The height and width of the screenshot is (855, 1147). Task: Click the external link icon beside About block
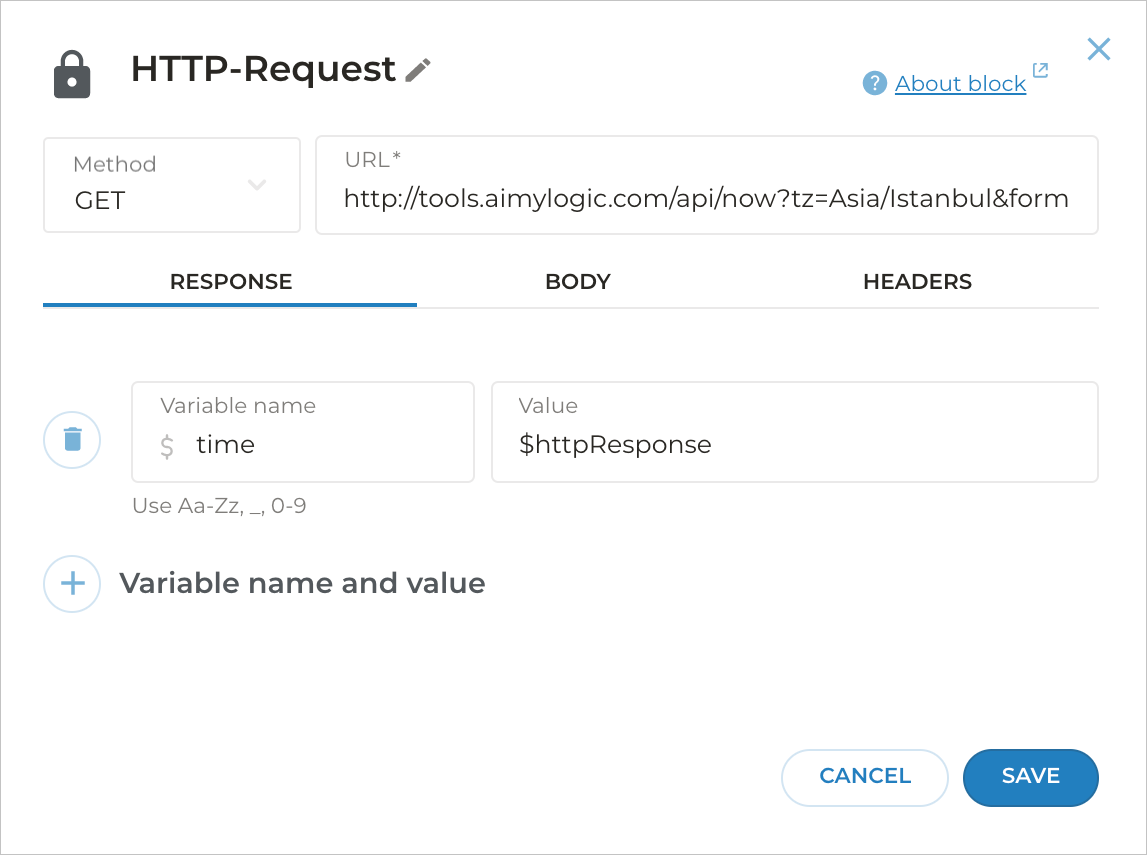coord(1040,71)
